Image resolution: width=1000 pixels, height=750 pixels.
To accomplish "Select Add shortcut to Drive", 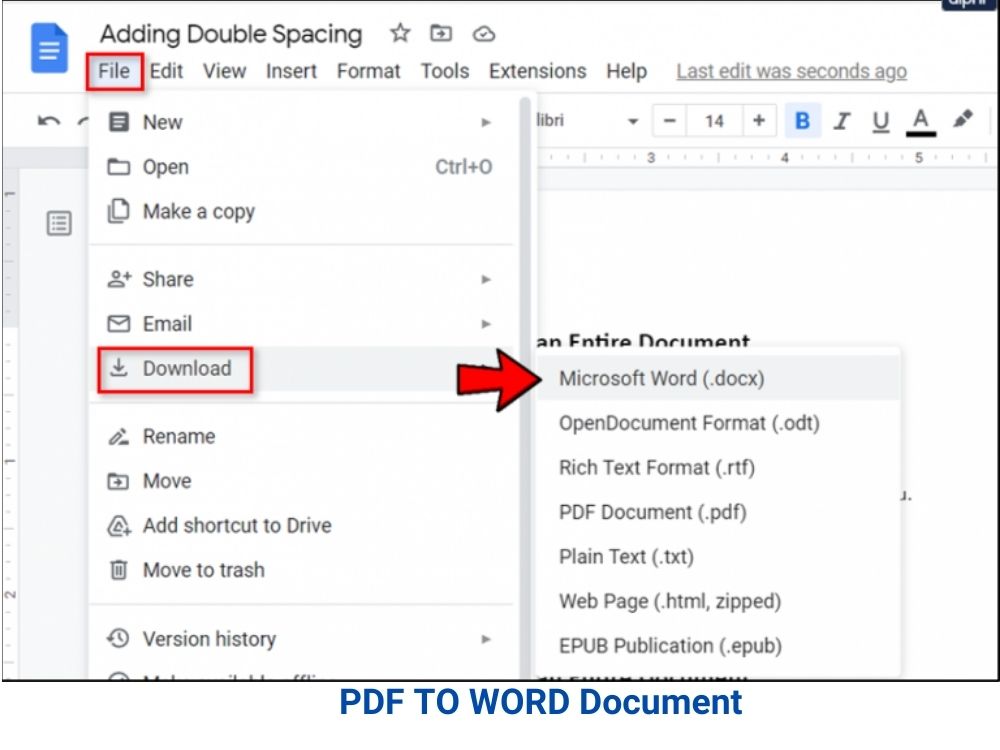I will pyautogui.click(x=301, y=526).
